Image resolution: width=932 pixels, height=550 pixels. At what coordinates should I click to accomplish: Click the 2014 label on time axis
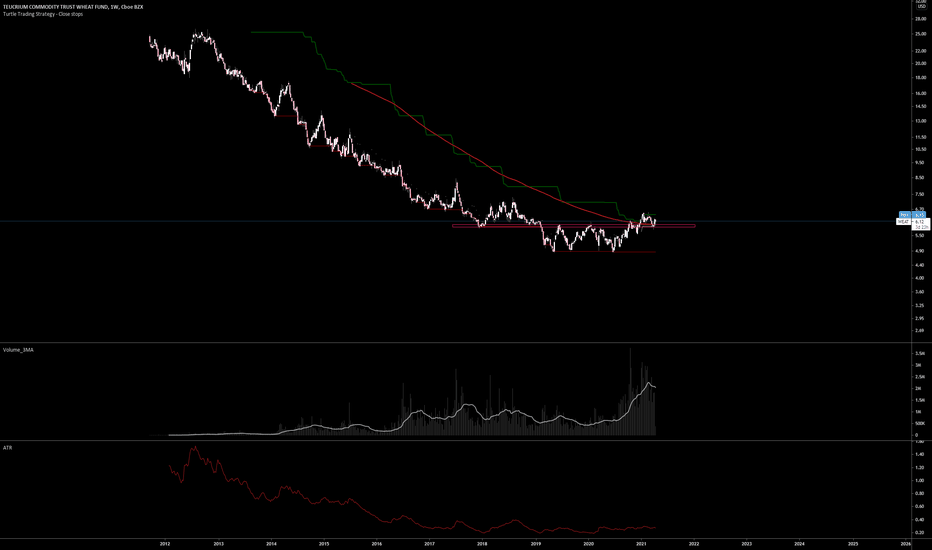pos(271,543)
